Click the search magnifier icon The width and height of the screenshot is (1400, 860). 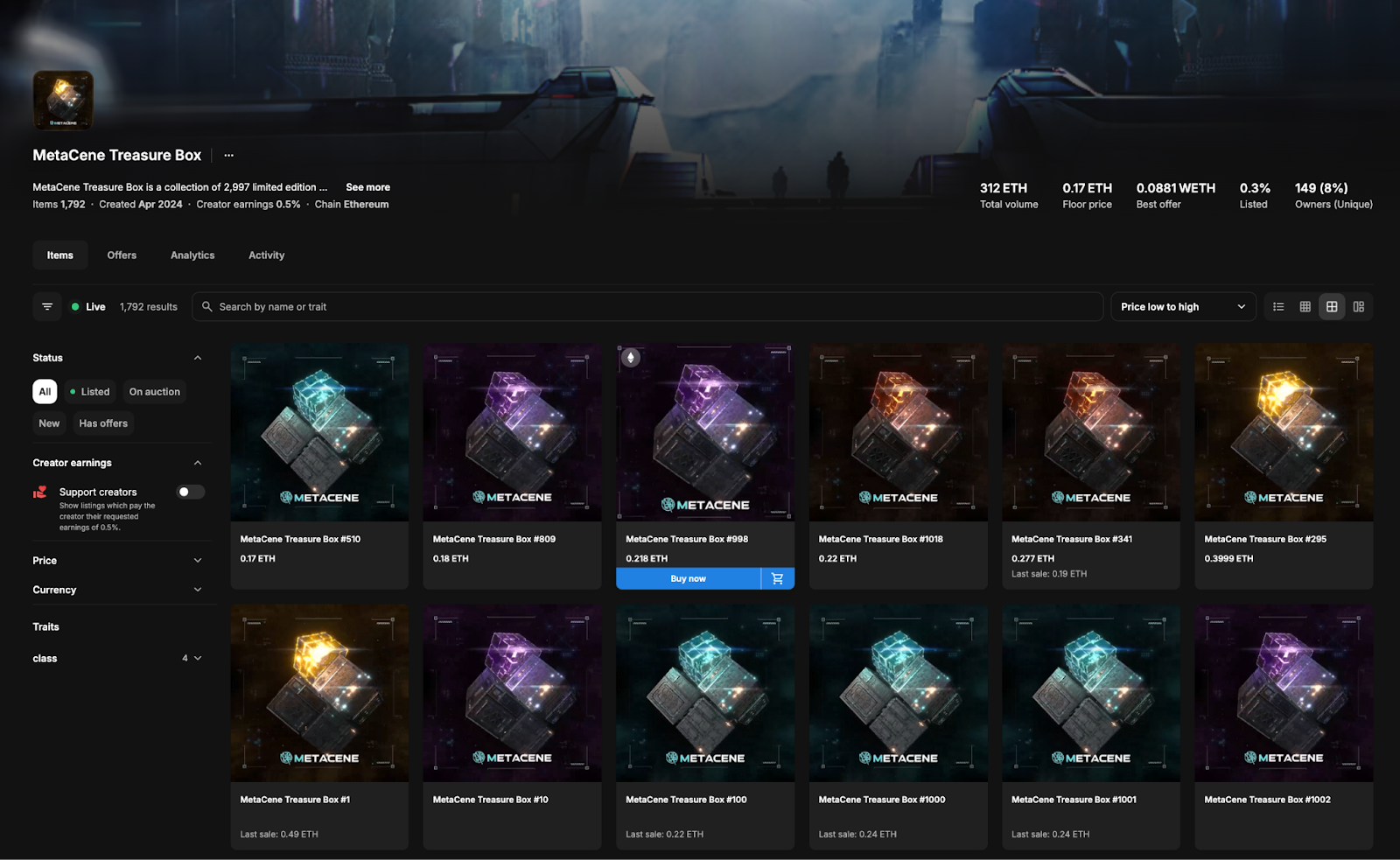pyautogui.click(x=207, y=307)
